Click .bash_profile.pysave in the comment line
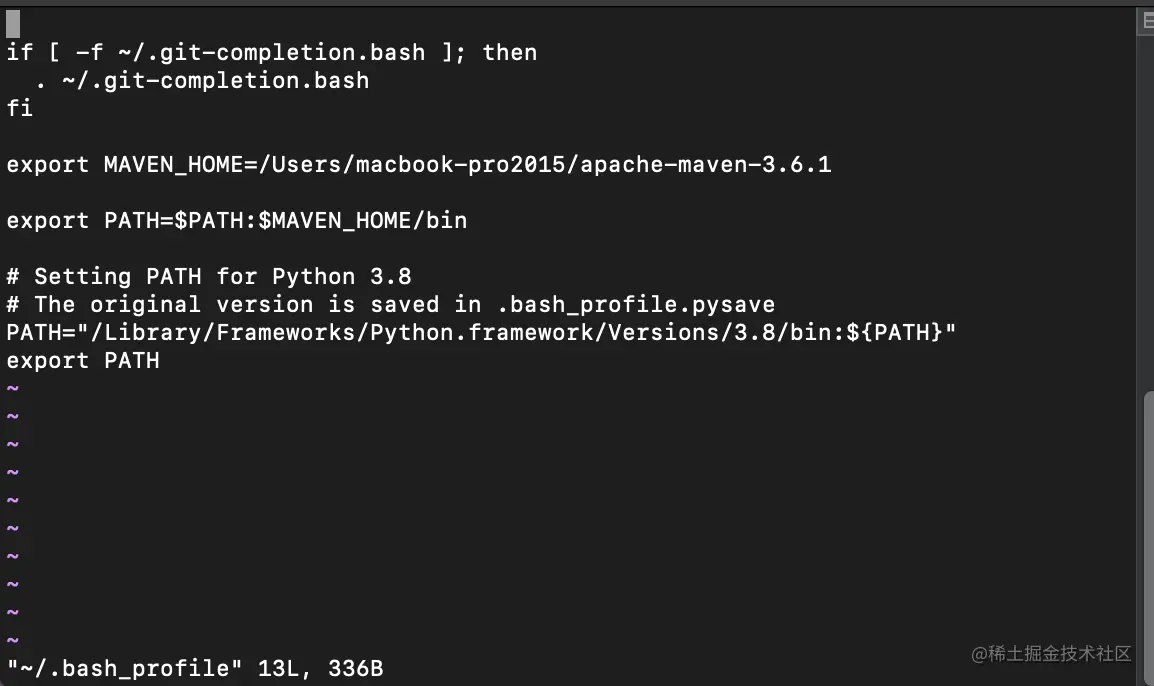 [635, 304]
